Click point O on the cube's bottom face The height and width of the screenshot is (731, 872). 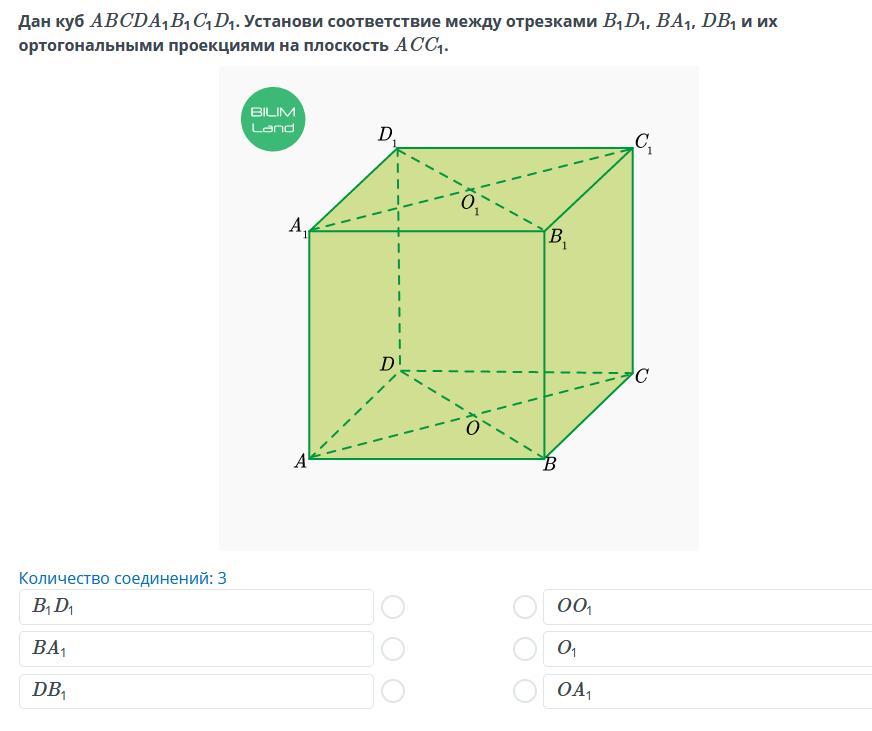(x=472, y=428)
